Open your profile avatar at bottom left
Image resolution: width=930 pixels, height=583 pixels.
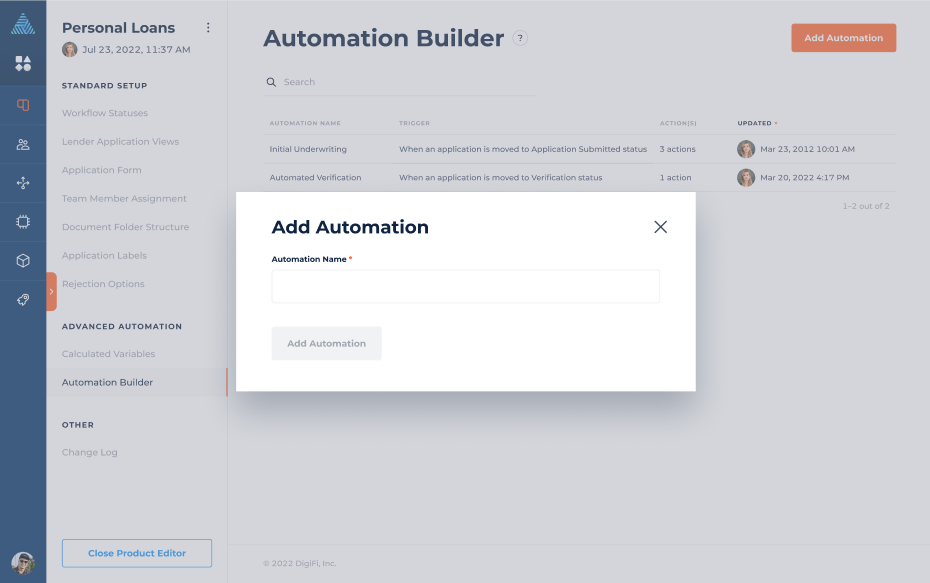tap(23, 562)
